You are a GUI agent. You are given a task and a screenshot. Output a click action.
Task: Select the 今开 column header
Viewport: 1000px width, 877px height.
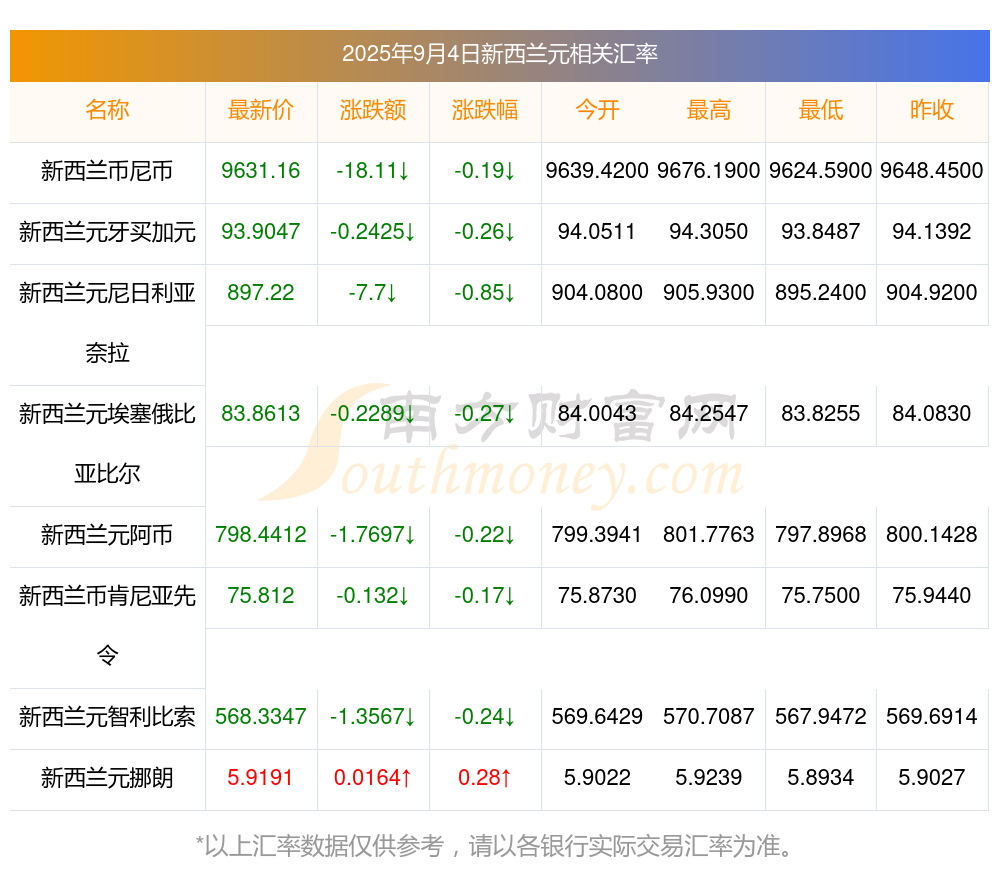[x=597, y=110]
